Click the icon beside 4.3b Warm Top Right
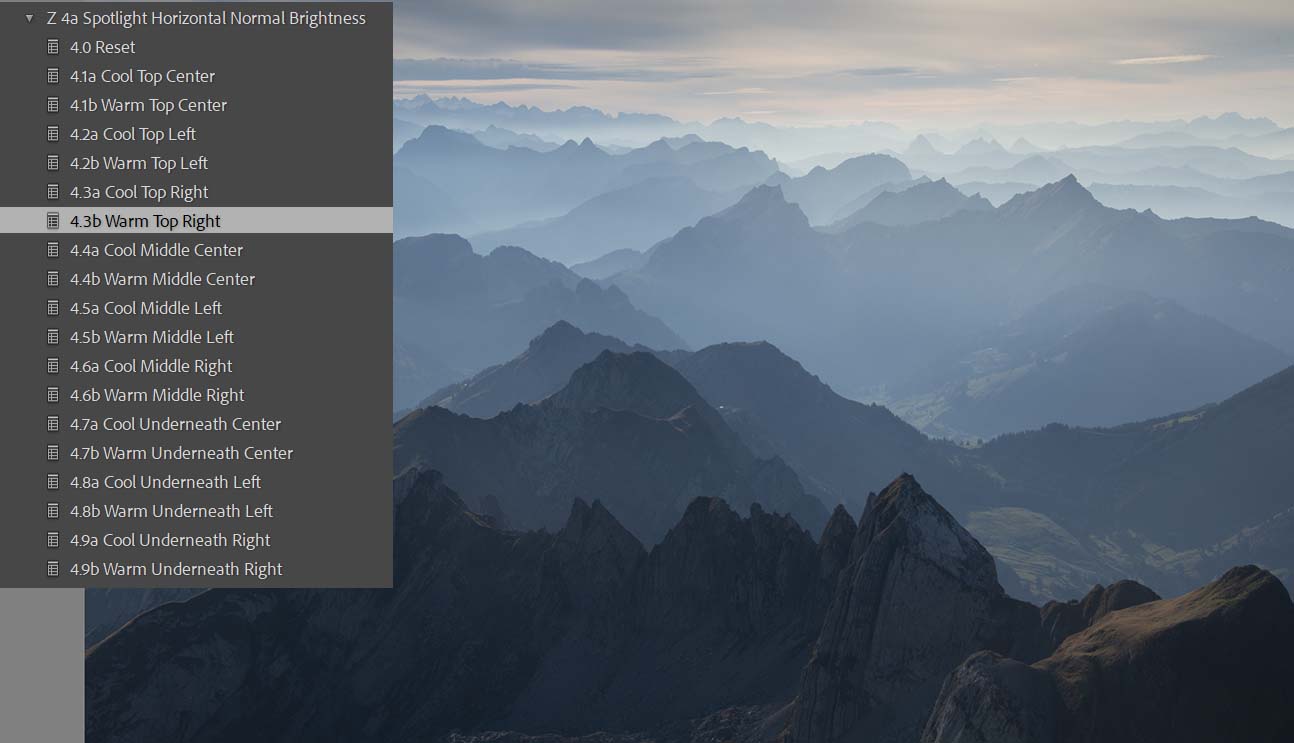1294x743 pixels. point(53,221)
